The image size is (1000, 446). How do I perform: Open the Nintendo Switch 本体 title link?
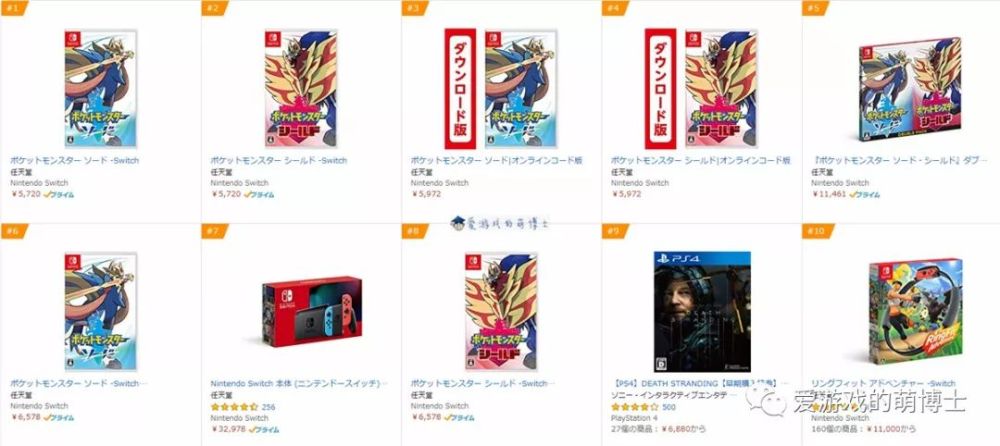point(299,383)
